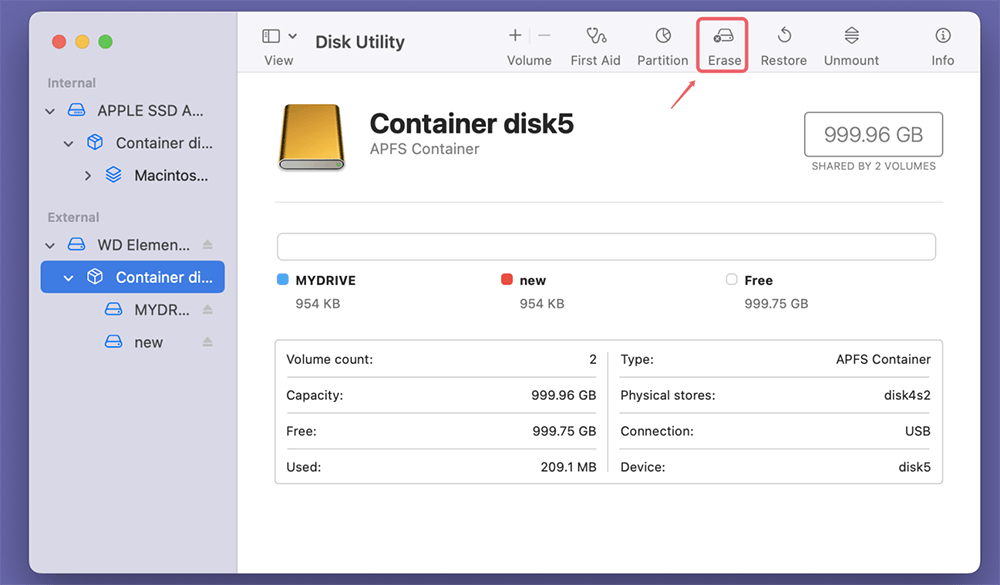Click the volume usage bar

[605, 246]
